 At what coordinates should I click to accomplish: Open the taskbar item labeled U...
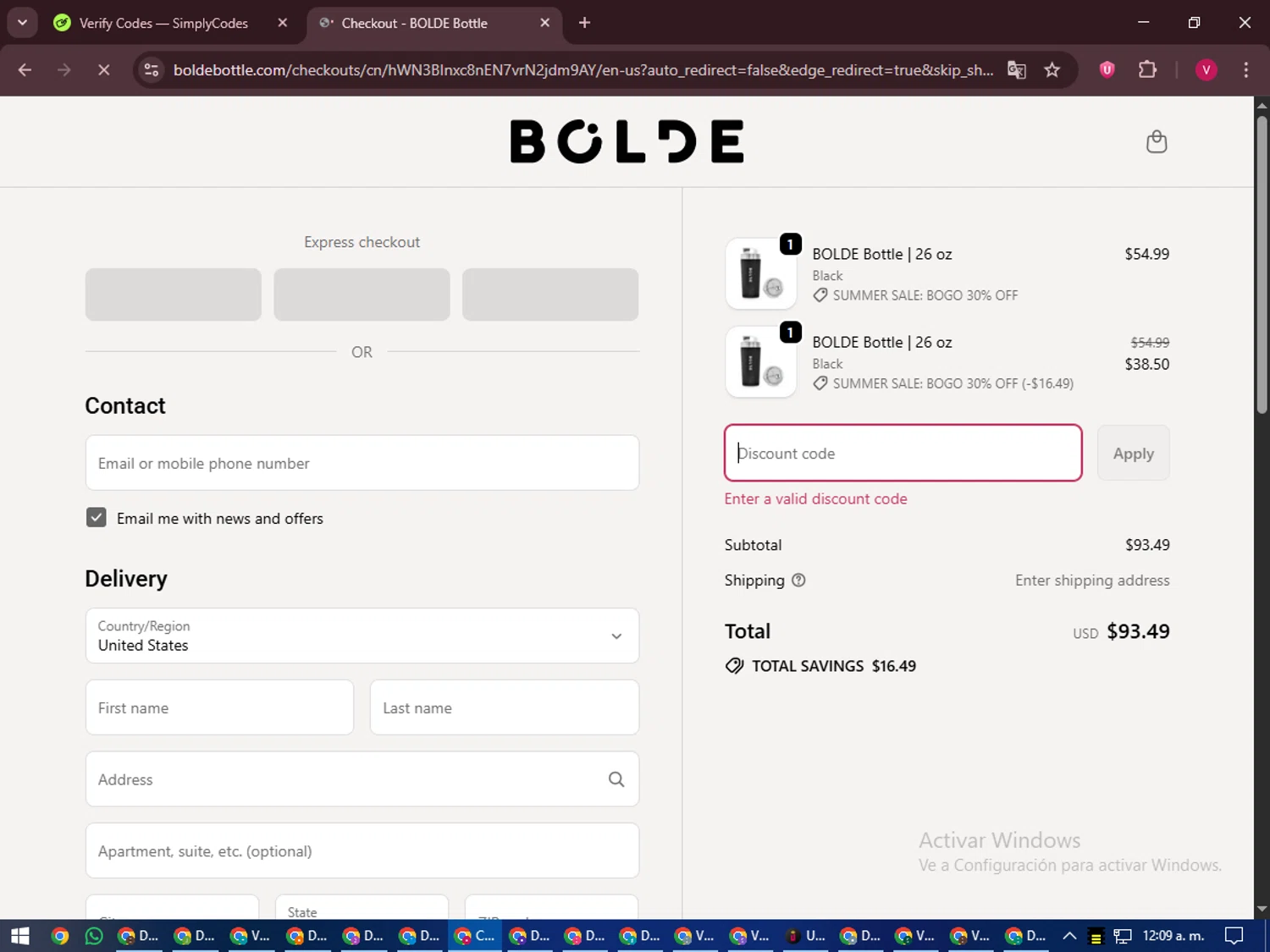tap(805, 936)
